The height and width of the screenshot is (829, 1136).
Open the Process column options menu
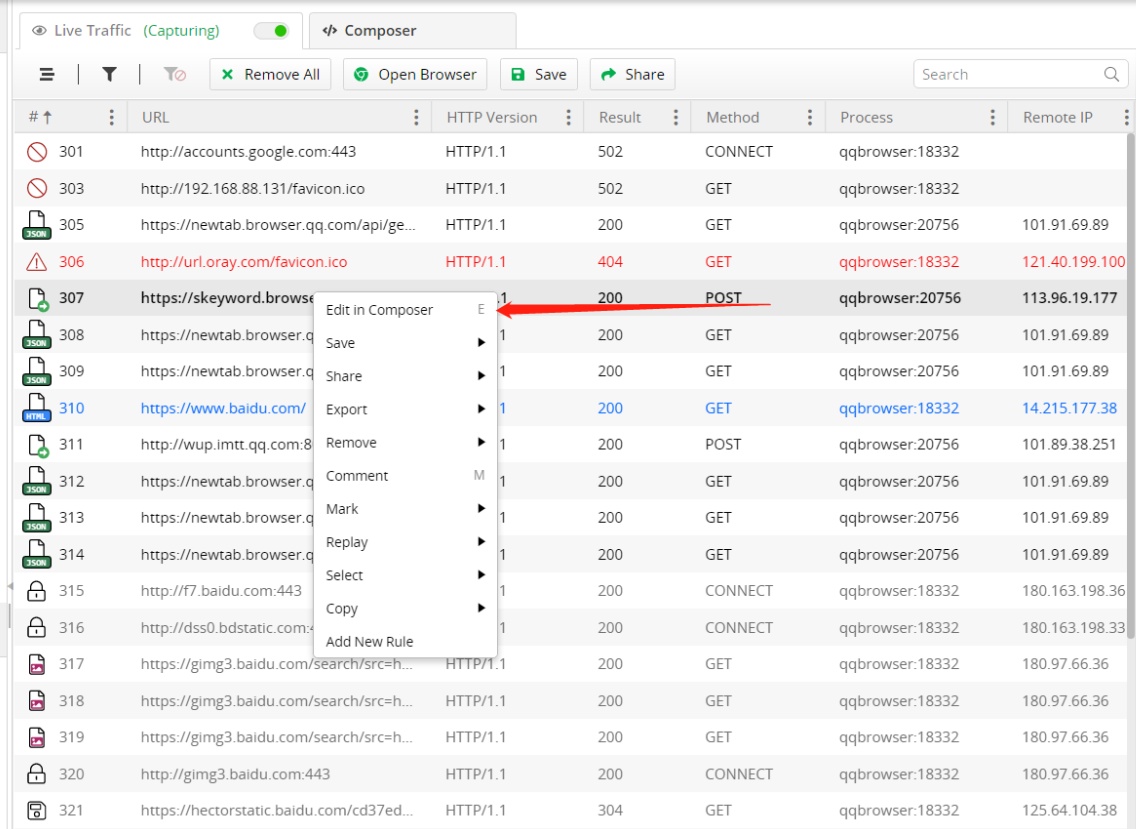click(x=993, y=117)
